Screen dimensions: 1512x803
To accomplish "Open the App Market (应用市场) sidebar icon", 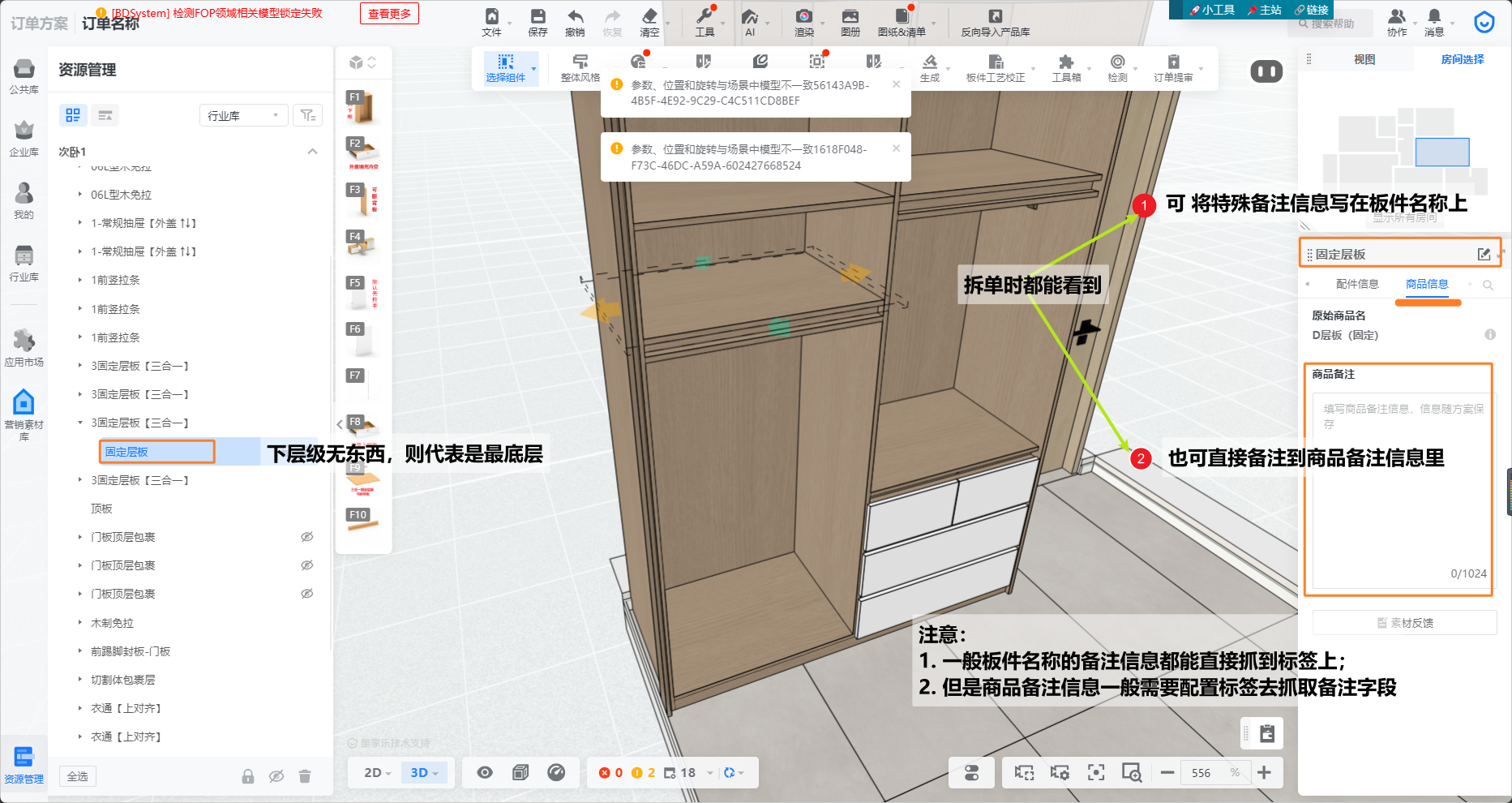I will tap(24, 341).
